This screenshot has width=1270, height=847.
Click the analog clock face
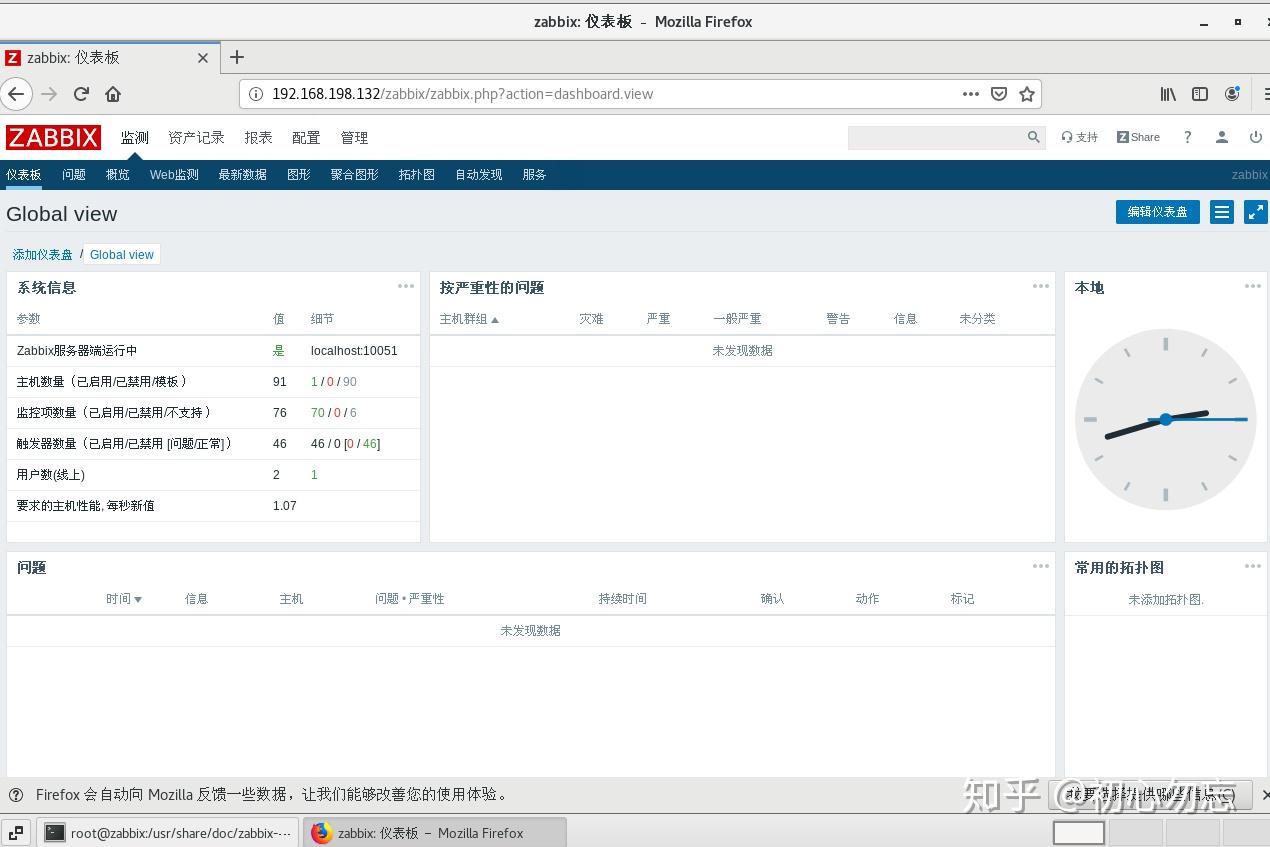coord(1165,419)
